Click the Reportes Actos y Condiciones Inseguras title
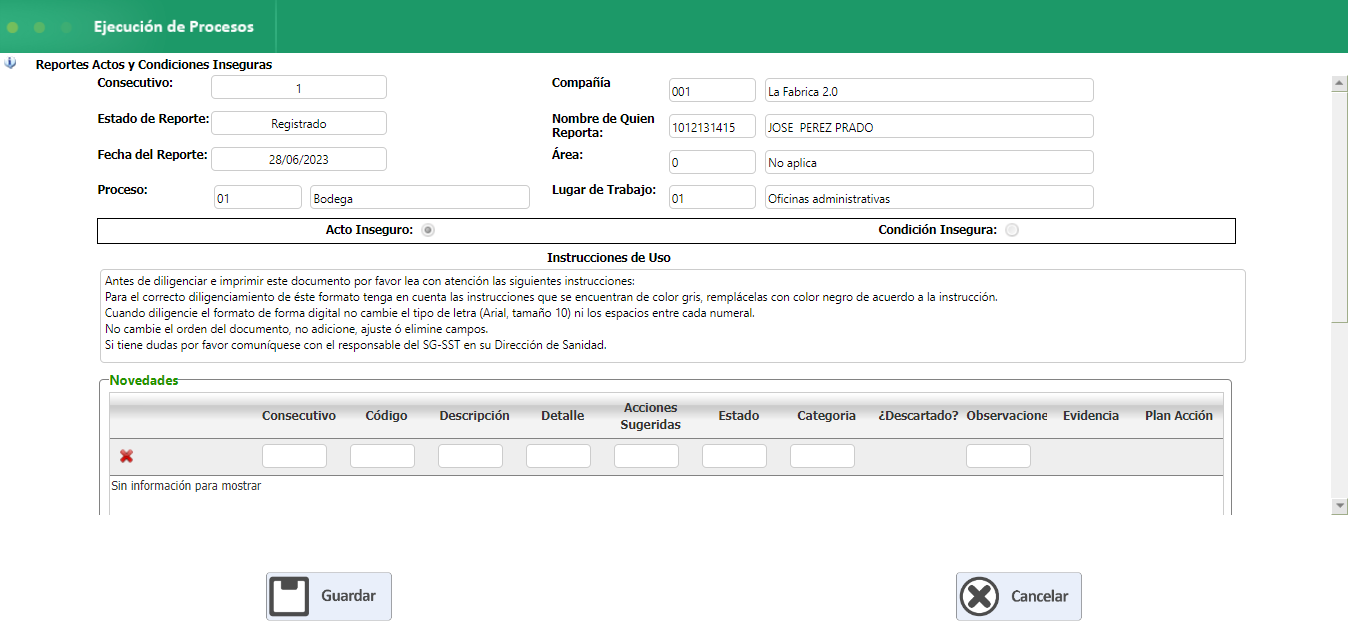The image size is (1348, 643). click(x=154, y=64)
